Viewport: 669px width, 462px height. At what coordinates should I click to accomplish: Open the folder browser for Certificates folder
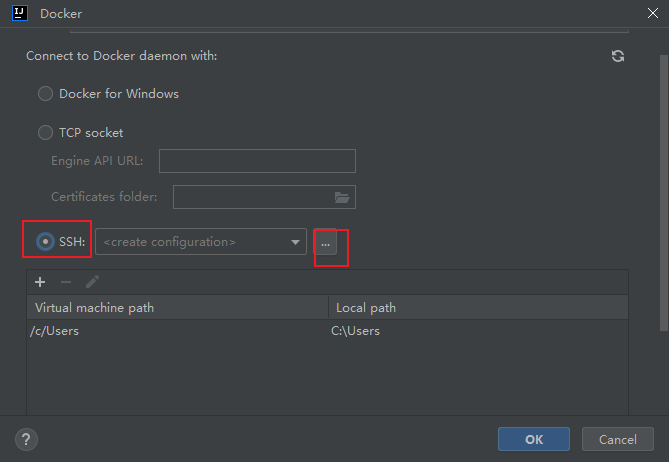tap(342, 197)
